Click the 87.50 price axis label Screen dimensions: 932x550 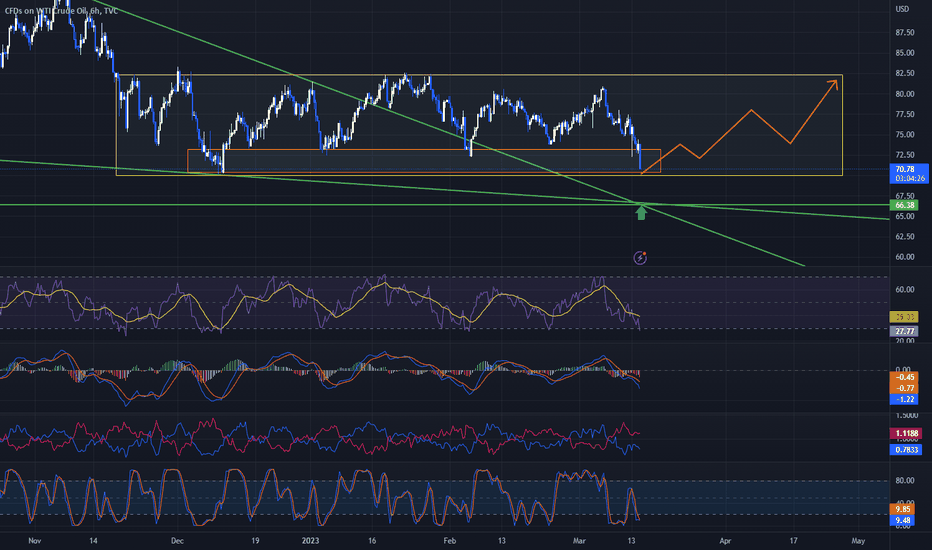[x=905, y=32]
